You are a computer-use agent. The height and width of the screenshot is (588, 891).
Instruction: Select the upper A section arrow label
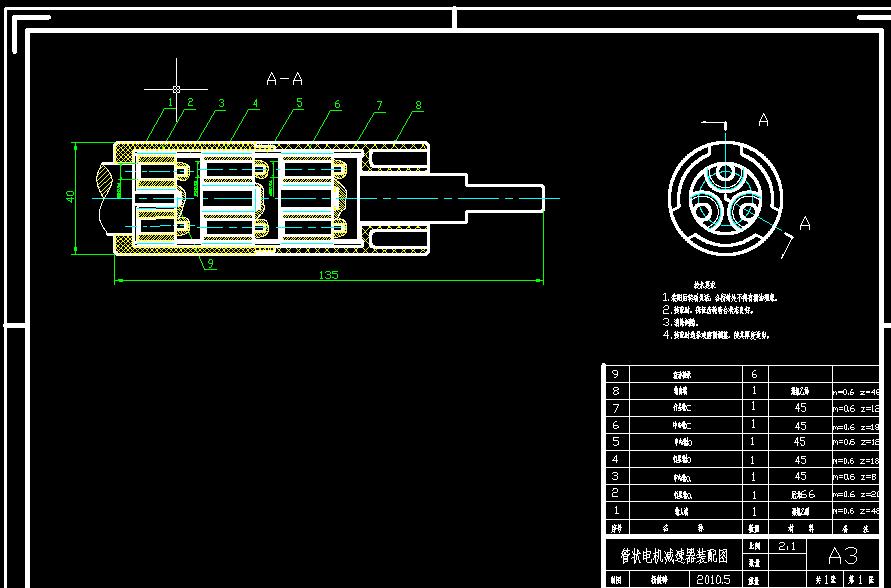(763, 120)
